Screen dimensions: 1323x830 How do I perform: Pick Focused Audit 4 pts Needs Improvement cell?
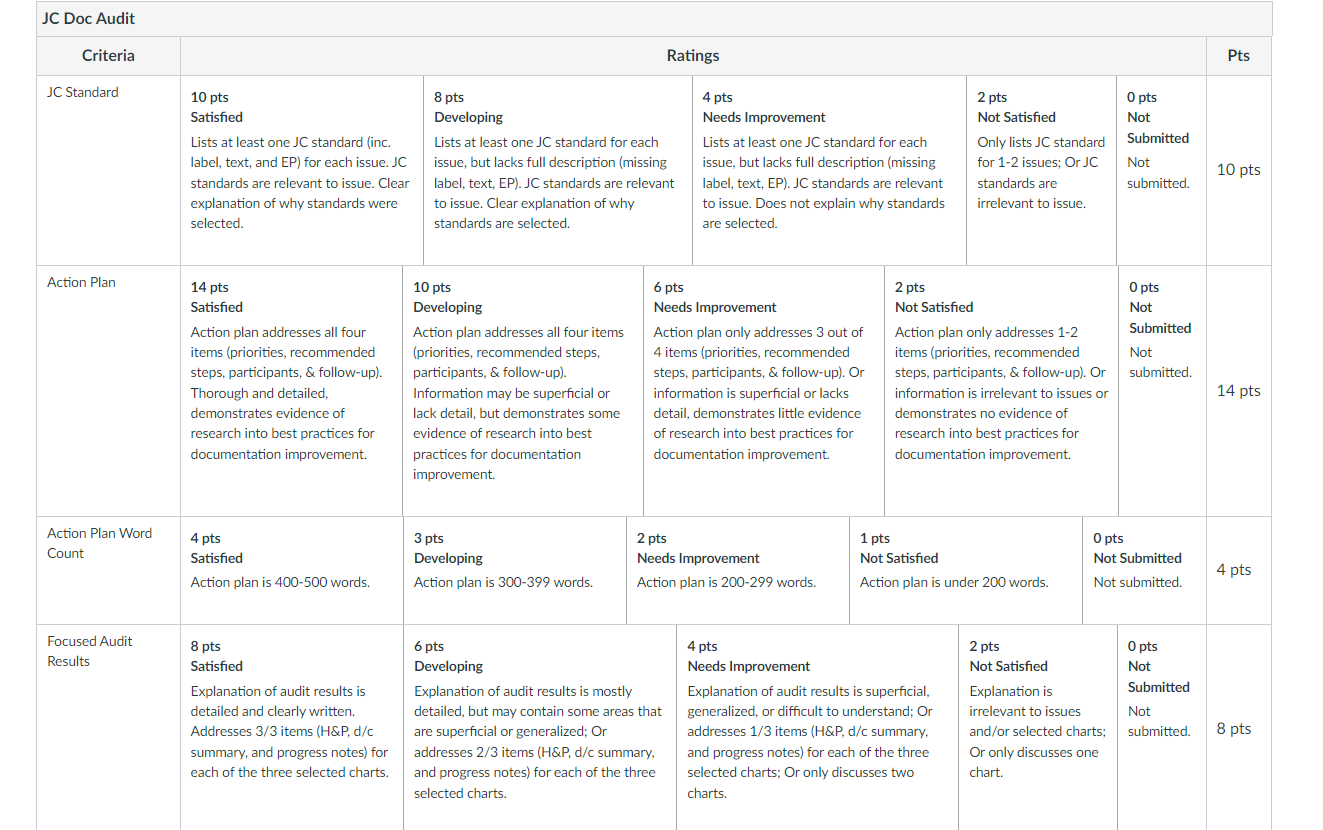(818, 727)
